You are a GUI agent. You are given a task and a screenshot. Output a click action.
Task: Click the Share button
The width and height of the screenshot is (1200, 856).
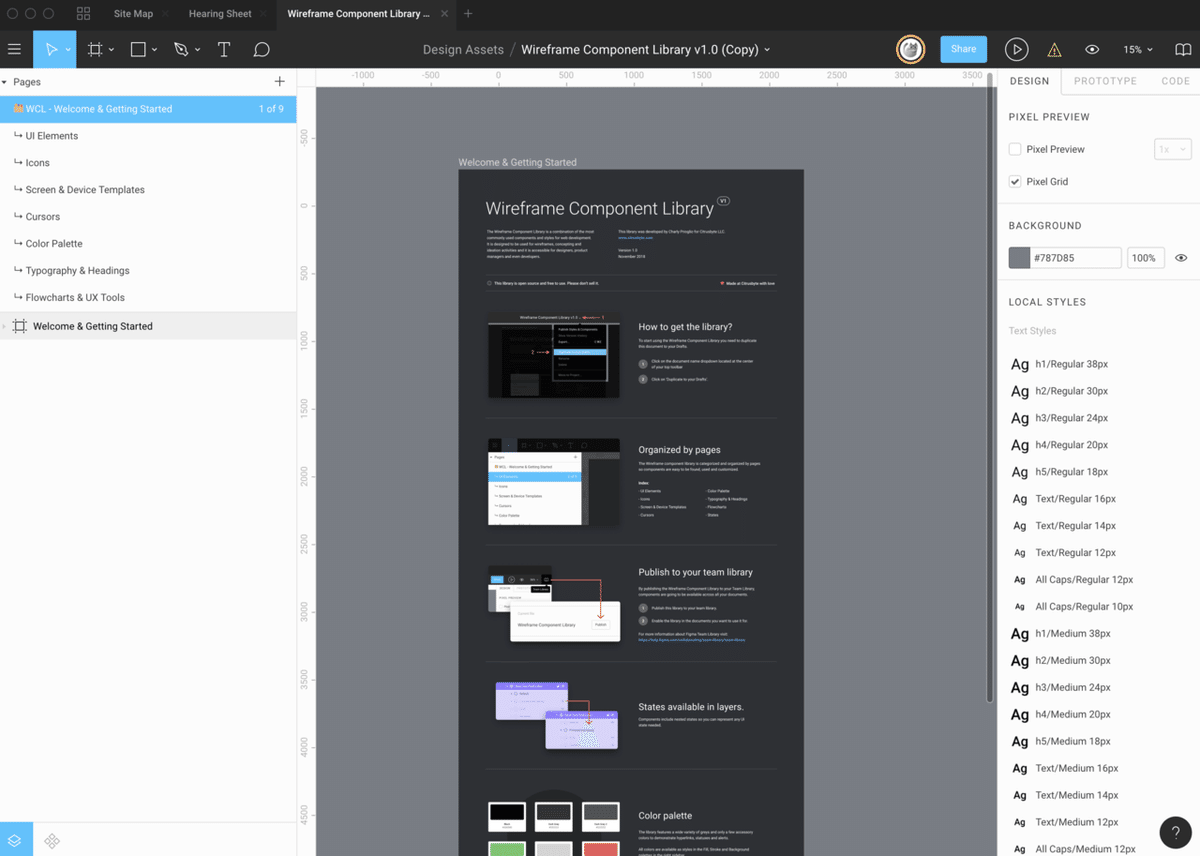pyautogui.click(x=963, y=49)
